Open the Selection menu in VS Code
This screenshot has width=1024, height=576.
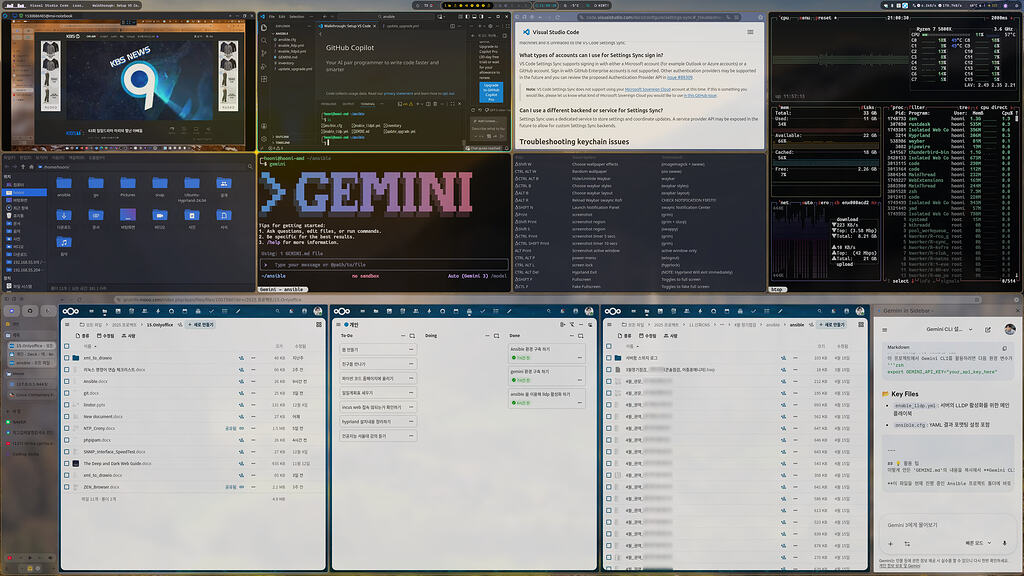299,17
